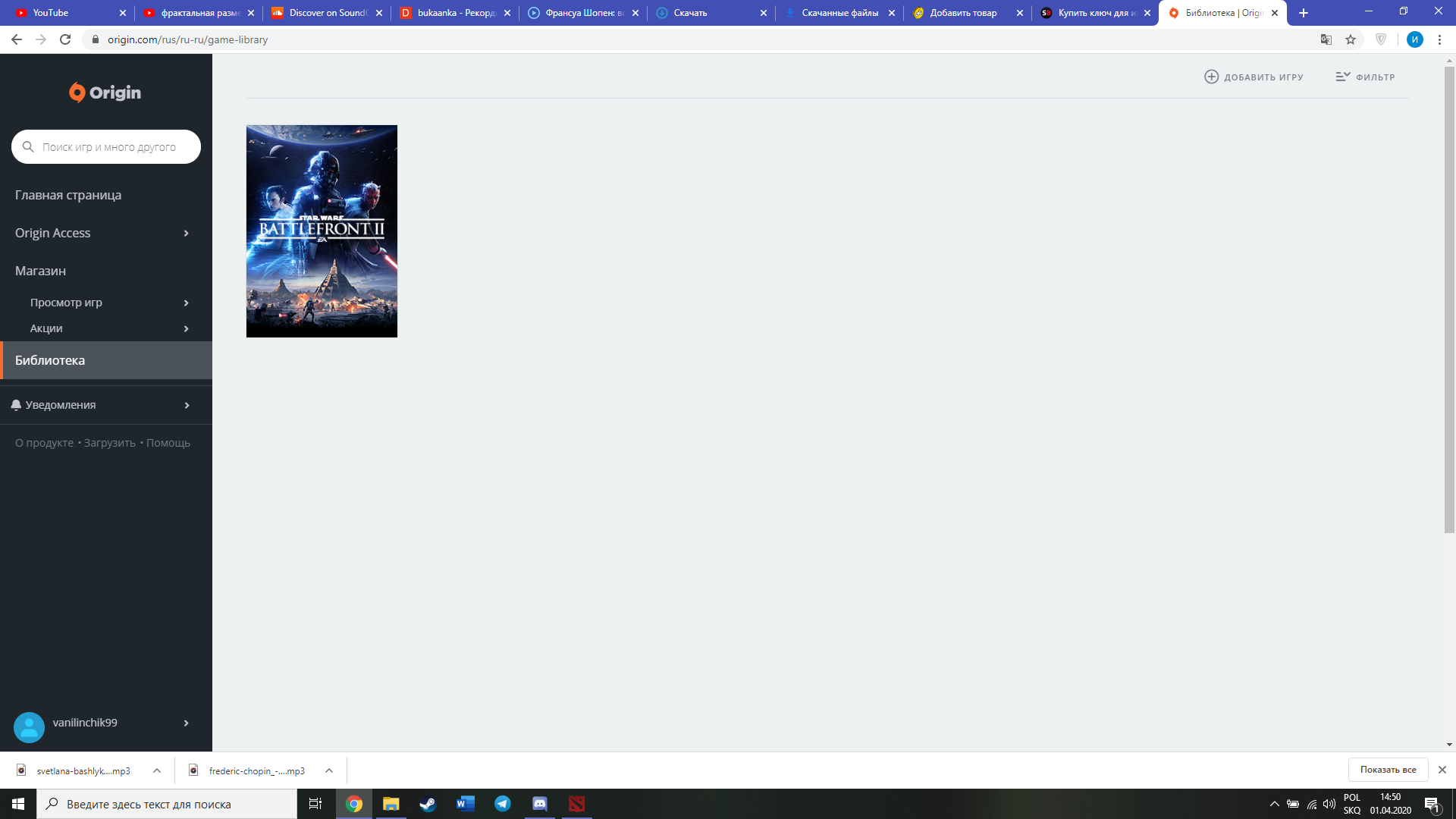Click the О продукте link

pyautogui.click(x=44, y=443)
